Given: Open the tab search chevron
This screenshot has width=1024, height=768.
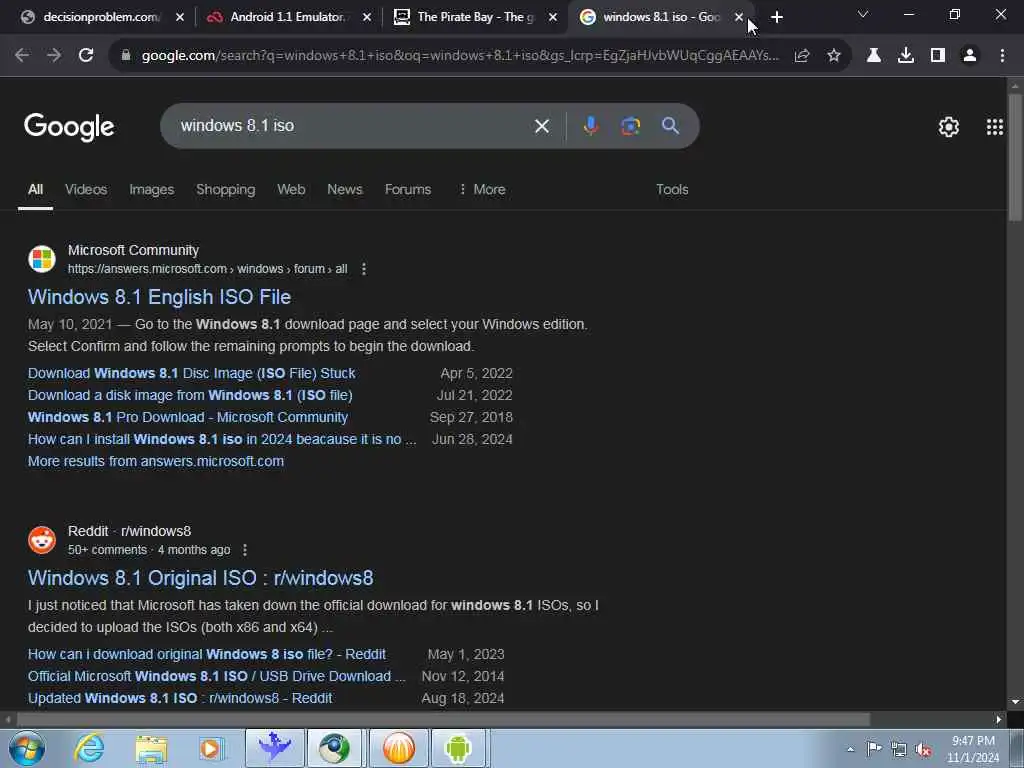Looking at the screenshot, I should tap(863, 14).
